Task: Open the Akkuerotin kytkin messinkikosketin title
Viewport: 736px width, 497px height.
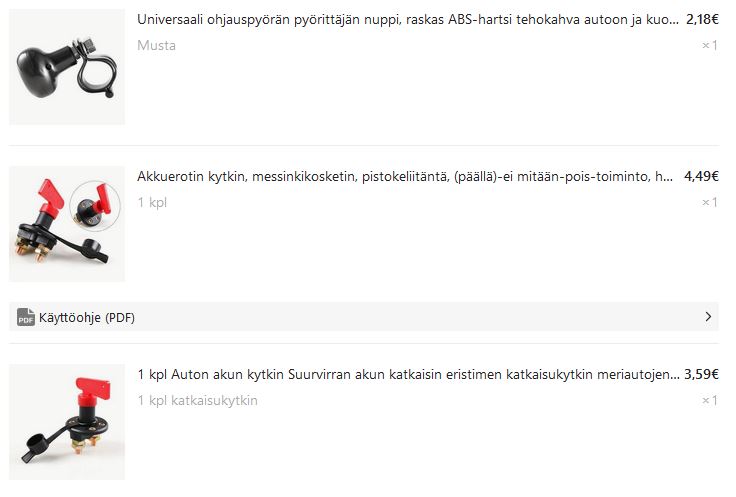Action: (405, 176)
